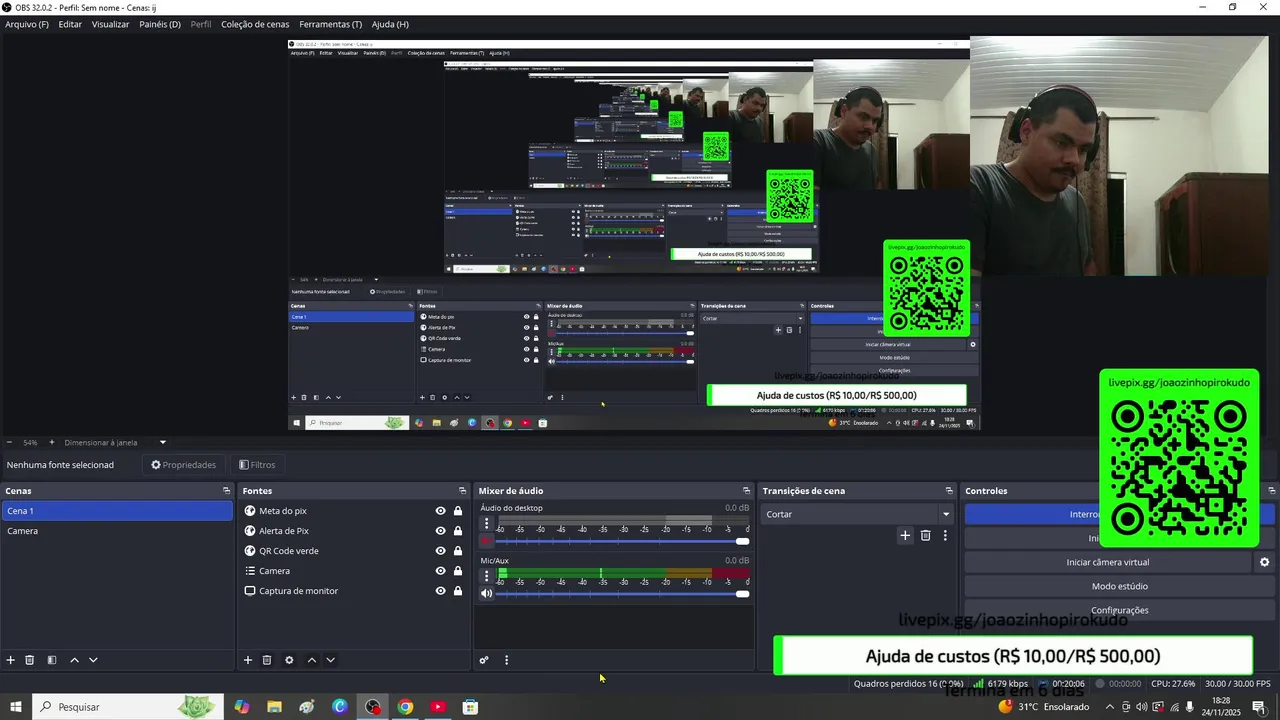
Task: Move source down in Fontes toolbar
Action: [x=330, y=660]
